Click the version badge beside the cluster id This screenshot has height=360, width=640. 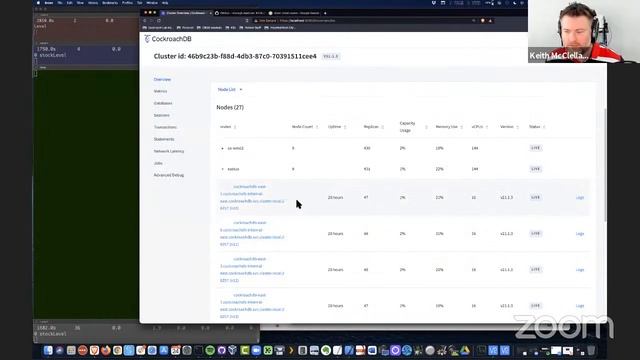pyautogui.click(x=331, y=56)
